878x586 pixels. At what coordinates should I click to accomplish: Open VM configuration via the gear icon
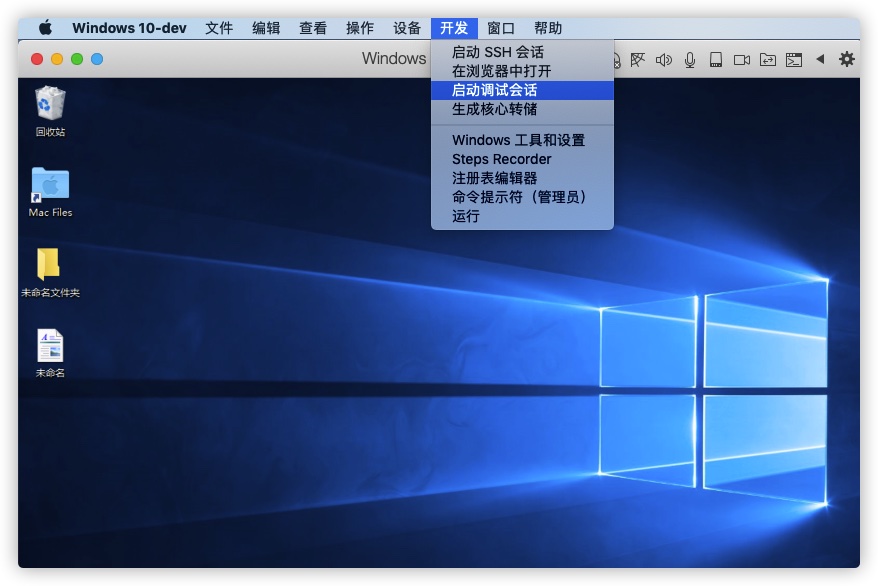[847, 59]
